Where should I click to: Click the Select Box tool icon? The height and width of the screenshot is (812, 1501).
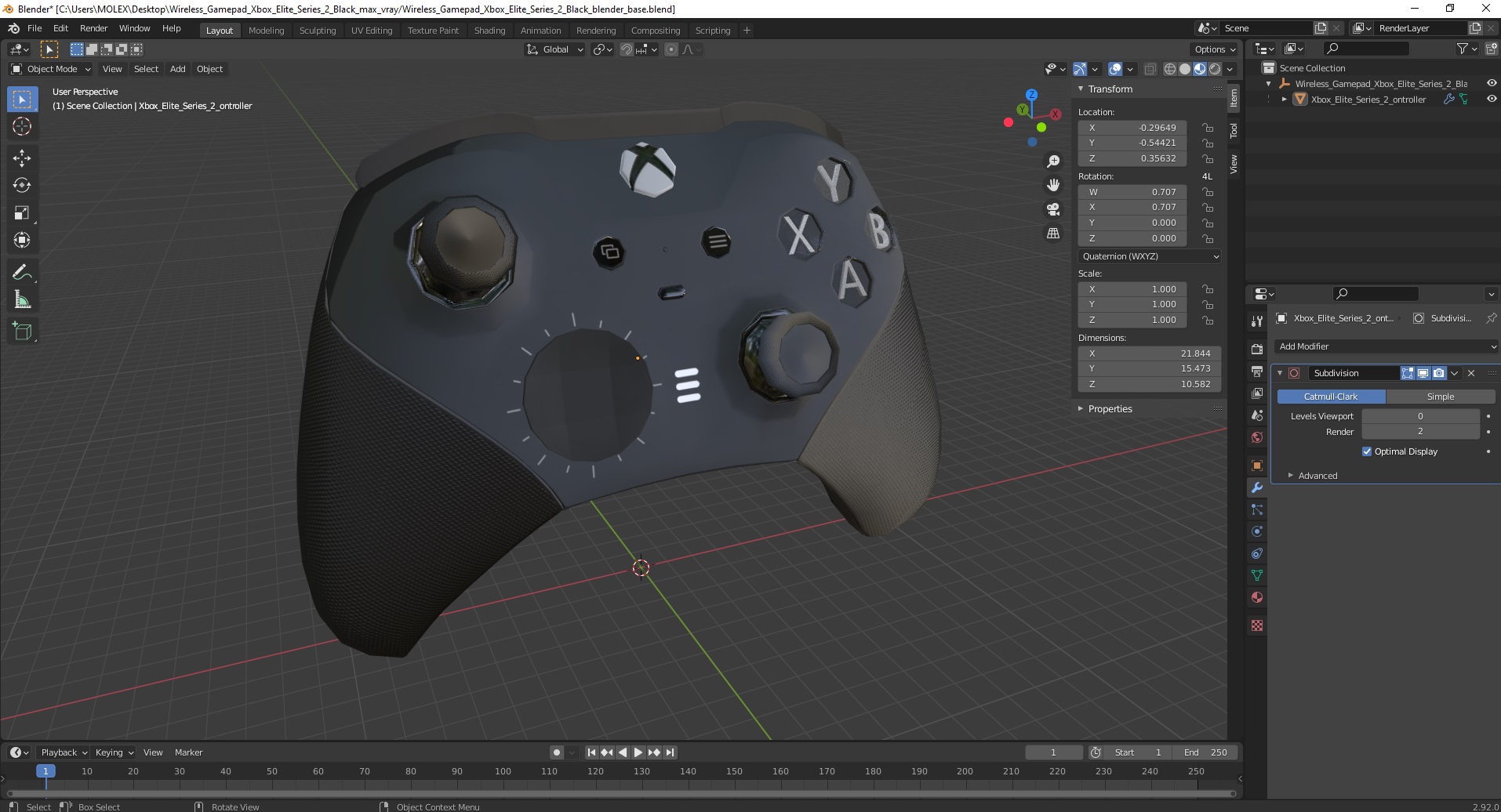[x=22, y=99]
